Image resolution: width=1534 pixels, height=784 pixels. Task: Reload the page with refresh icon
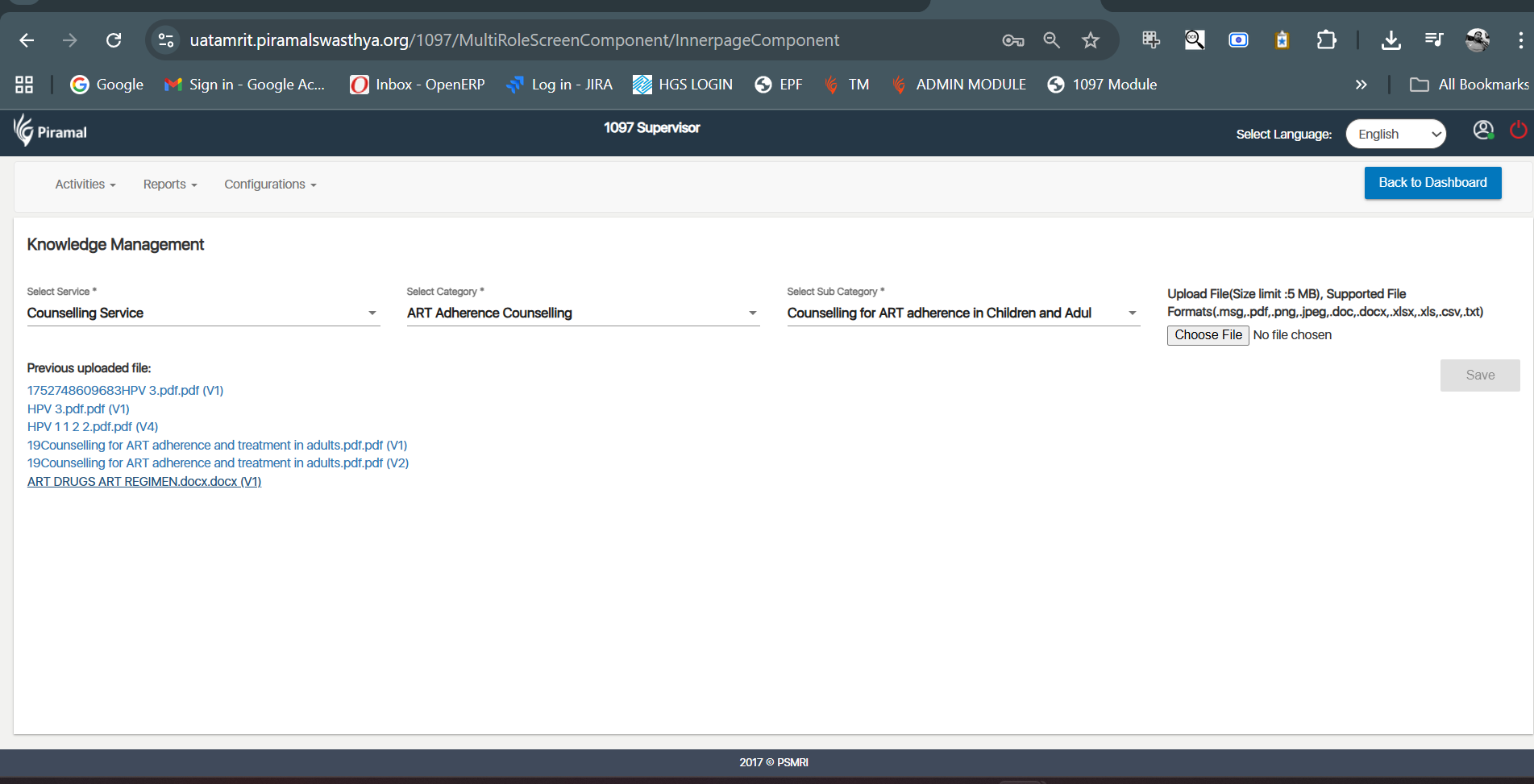tap(114, 40)
